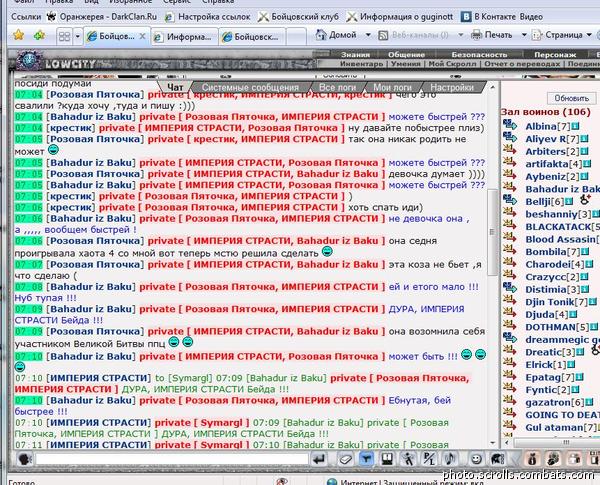Click the private message icon next to Bellji

click(x=509, y=200)
